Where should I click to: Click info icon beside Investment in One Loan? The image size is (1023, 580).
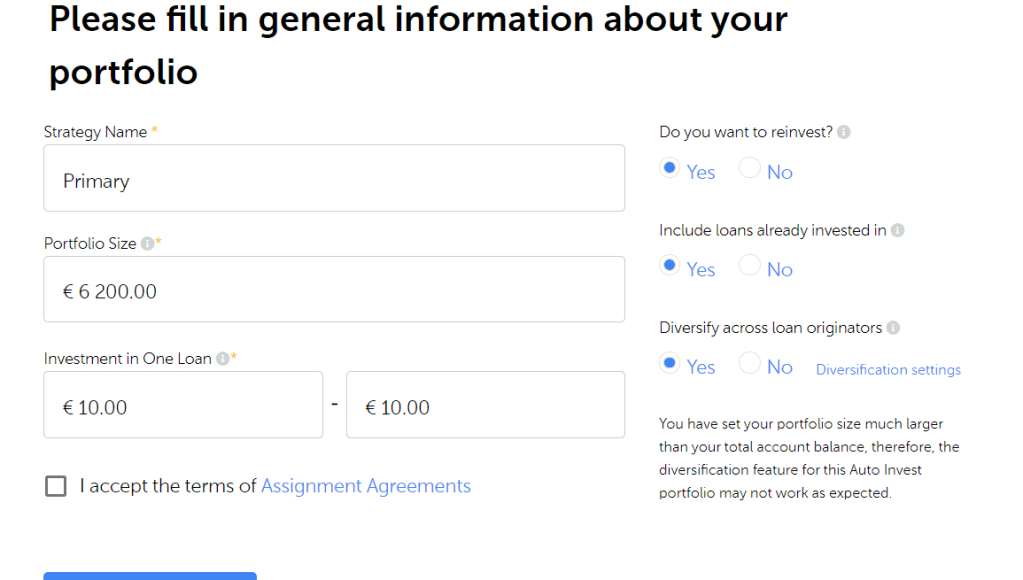[x=222, y=359]
